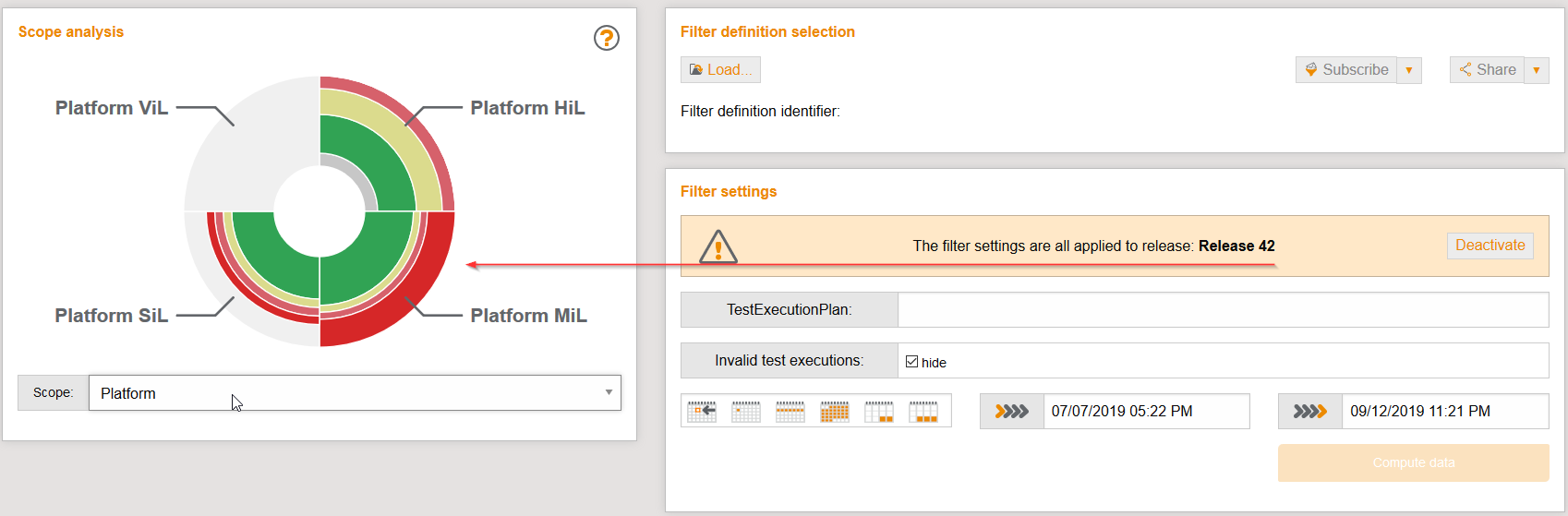Open the Scope dropdown set to Platform
The height and width of the screenshot is (516, 1568).
(x=355, y=393)
